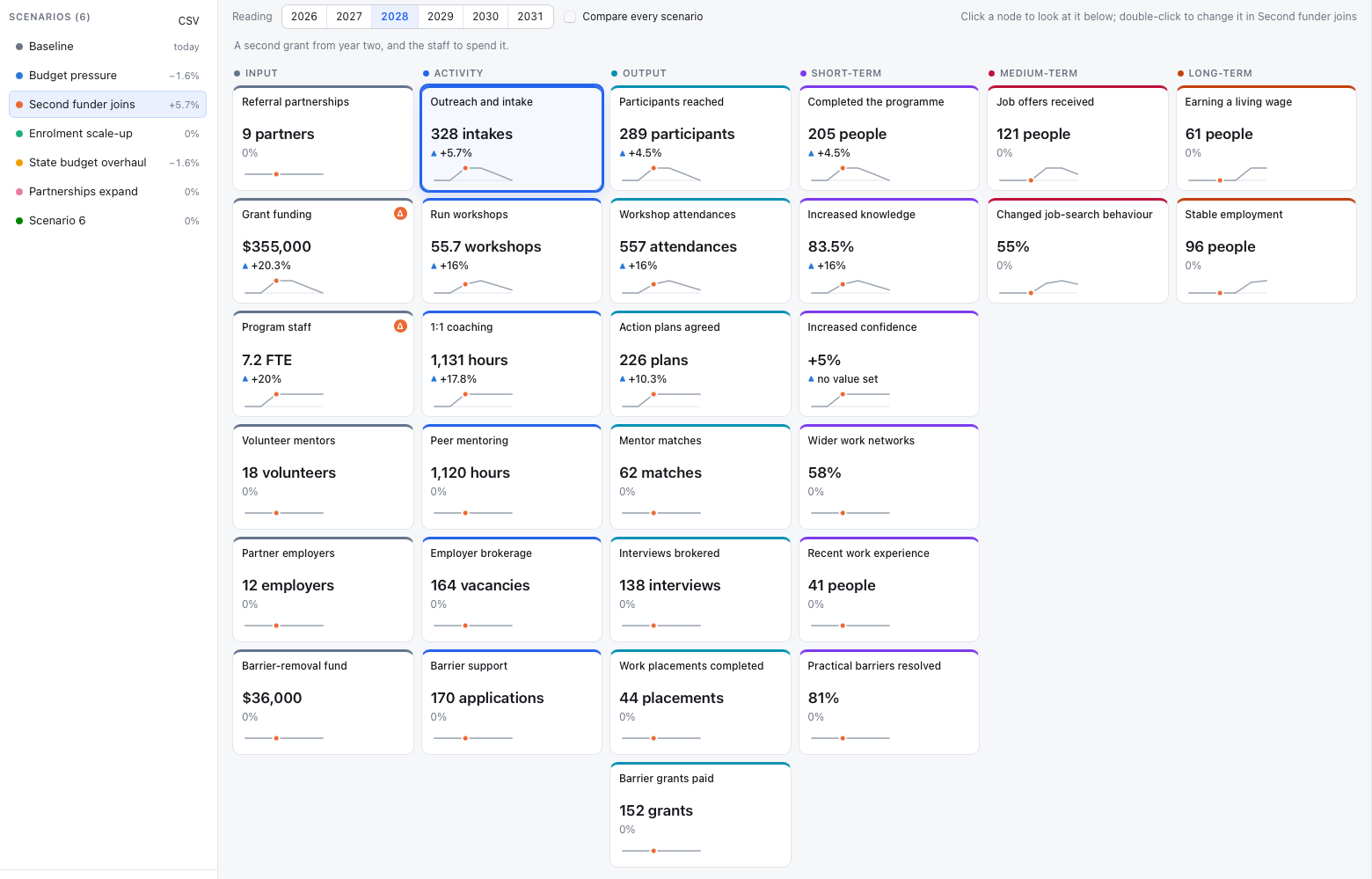Click the $36,000 value in Barrier-removal fund

point(272,698)
